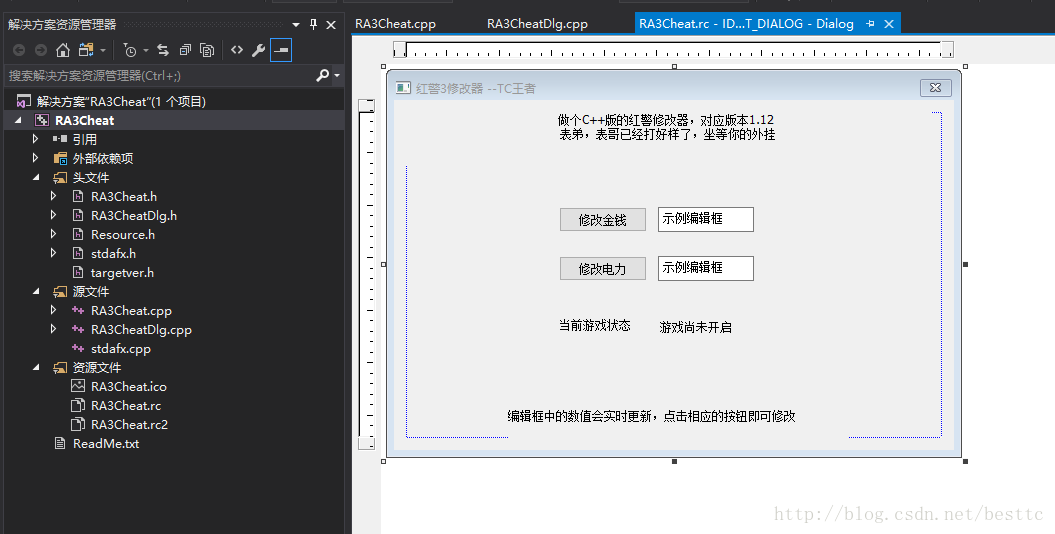1055x534 pixels.
Task: Toggle Preview Selected Items button
Action: 281,50
